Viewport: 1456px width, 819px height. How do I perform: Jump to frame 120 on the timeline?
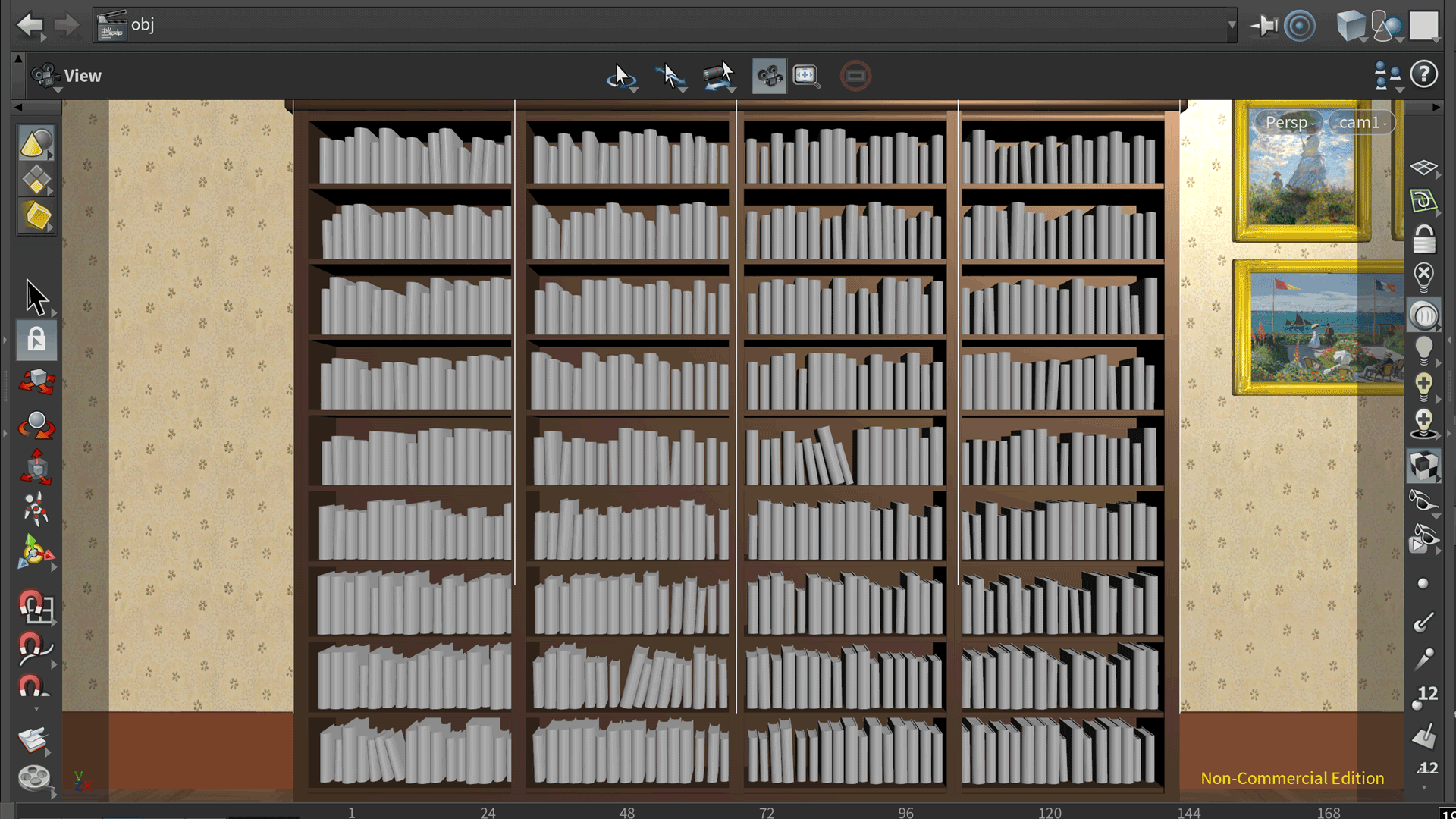pyautogui.click(x=1050, y=812)
